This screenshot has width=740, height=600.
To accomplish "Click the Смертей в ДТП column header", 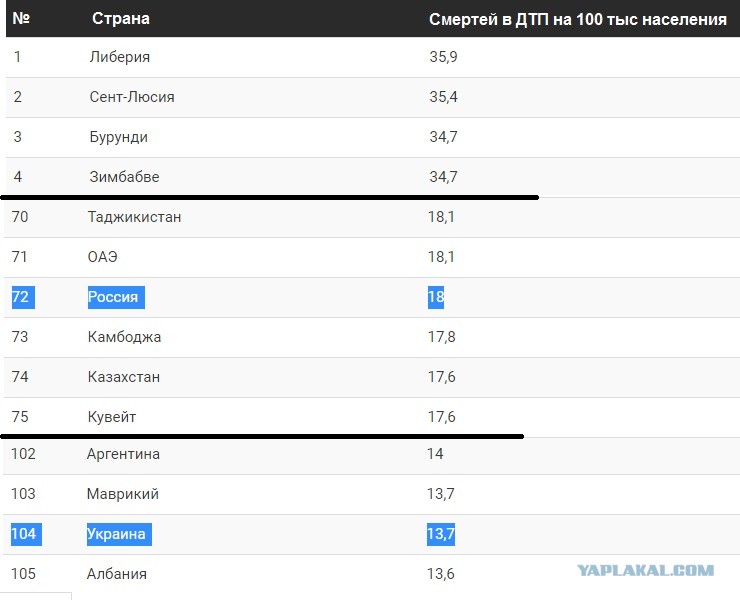I will pyautogui.click(x=578, y=19).
